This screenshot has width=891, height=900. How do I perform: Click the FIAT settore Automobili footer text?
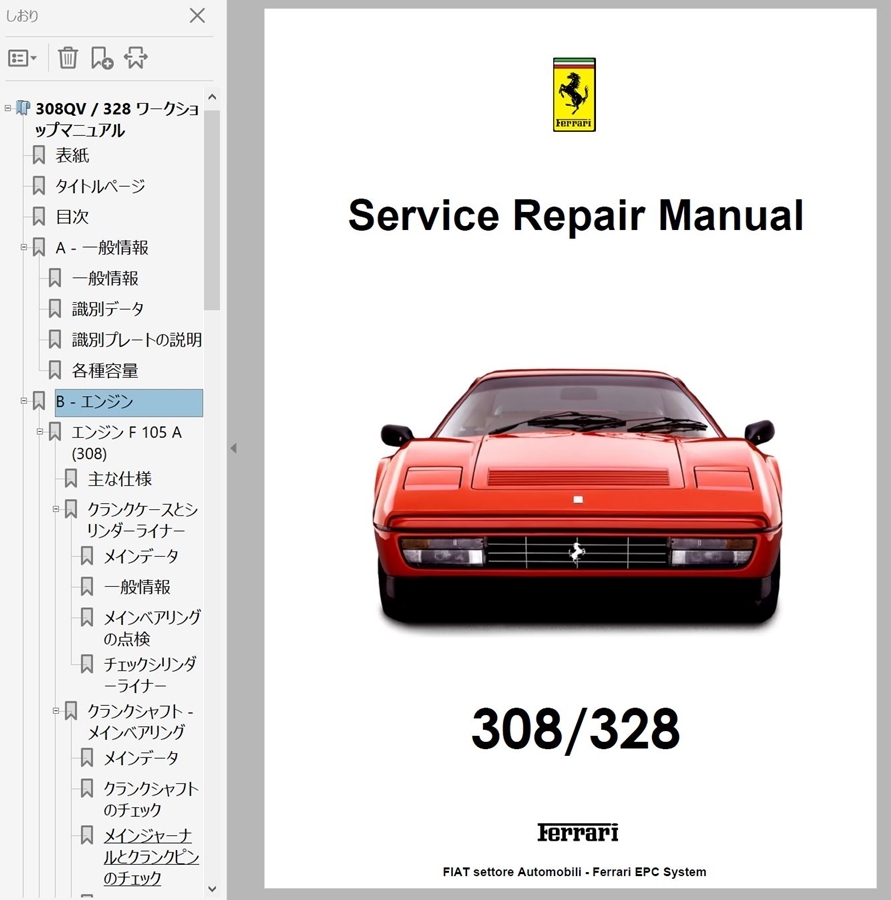[574, 872]
